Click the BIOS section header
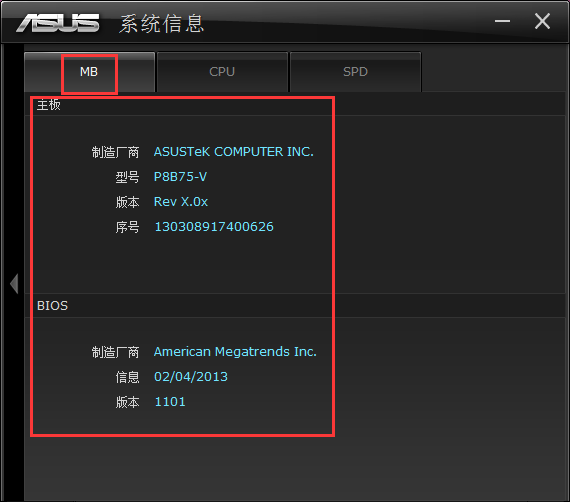The width and height of the screenshot is (570, 502). point(52,306)
